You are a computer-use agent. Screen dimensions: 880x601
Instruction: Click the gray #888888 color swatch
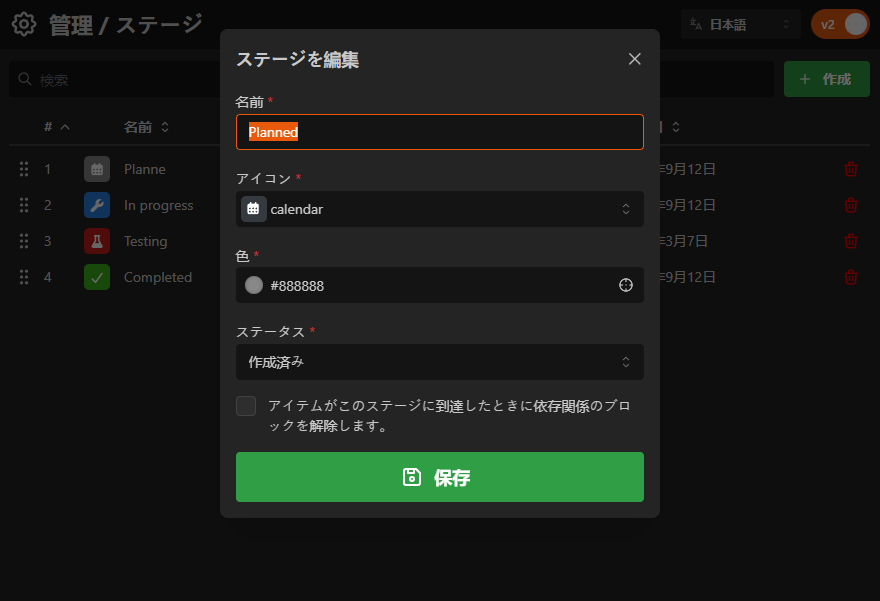tap(254, 285)
